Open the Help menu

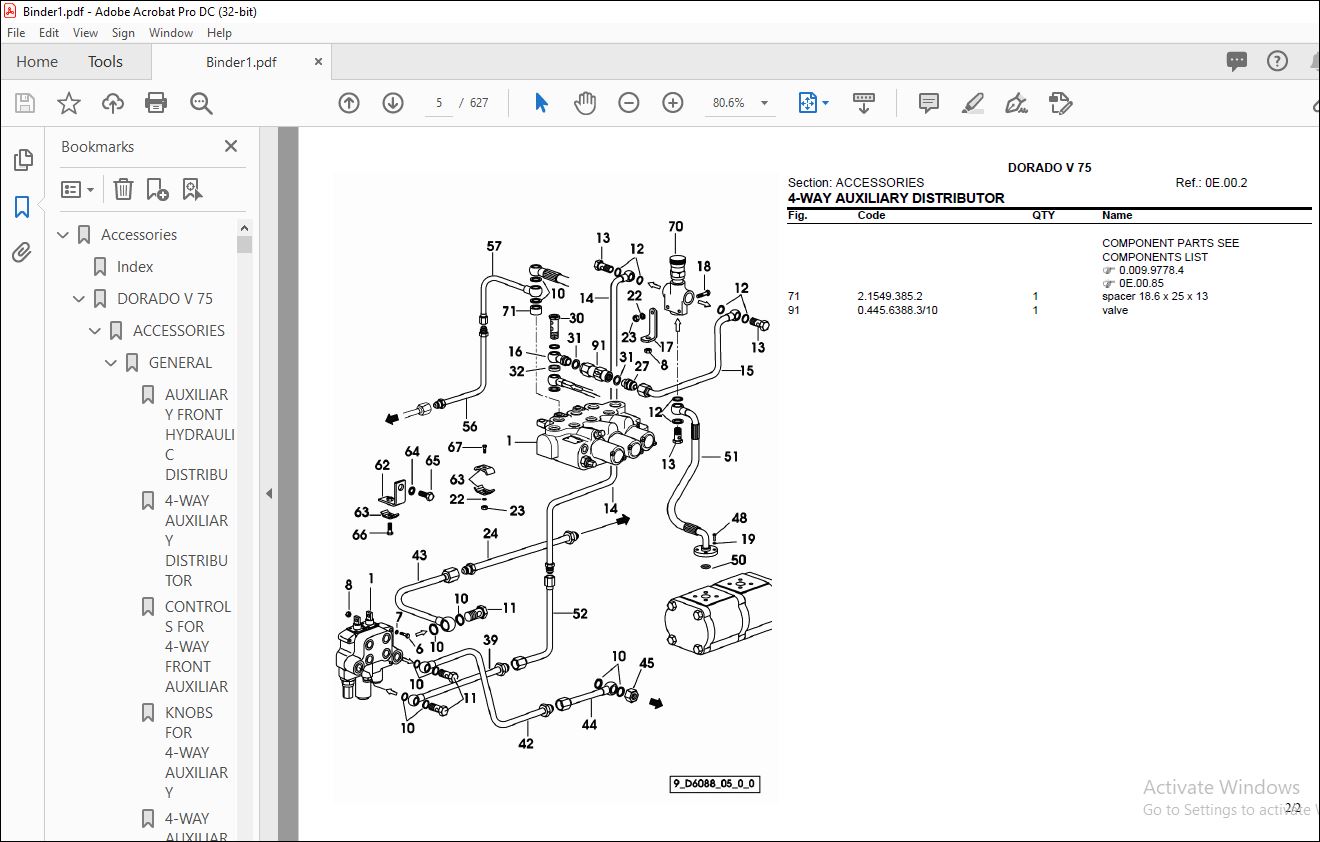pos(219,33)
